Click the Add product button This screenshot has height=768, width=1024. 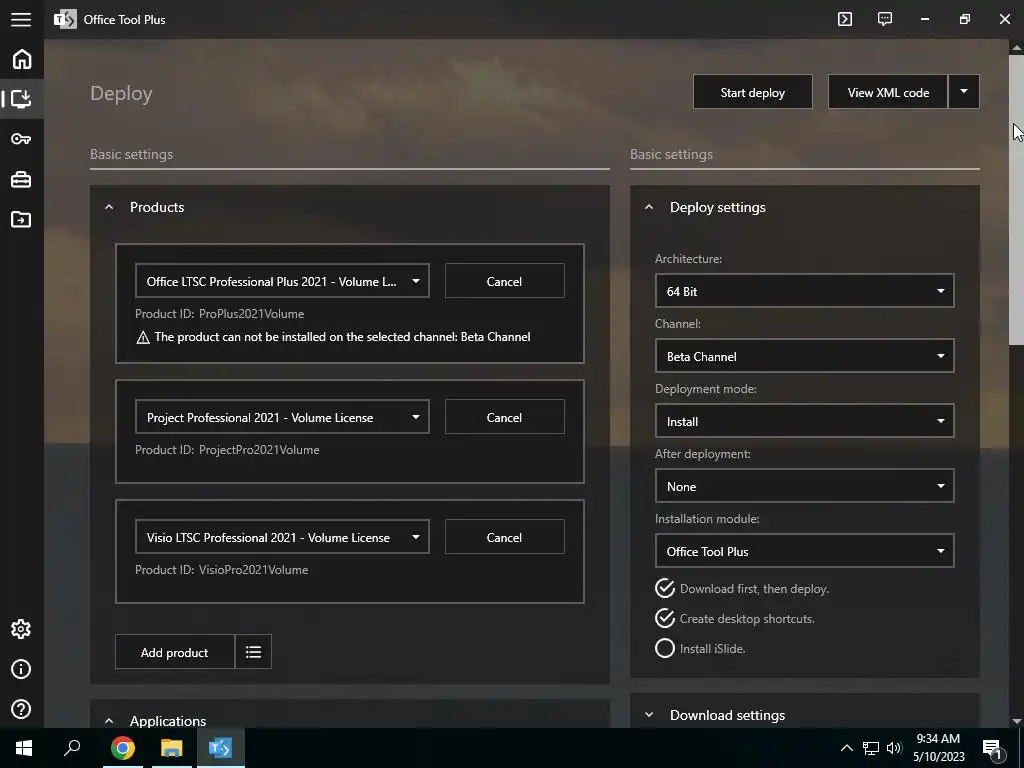click(175, 652)
